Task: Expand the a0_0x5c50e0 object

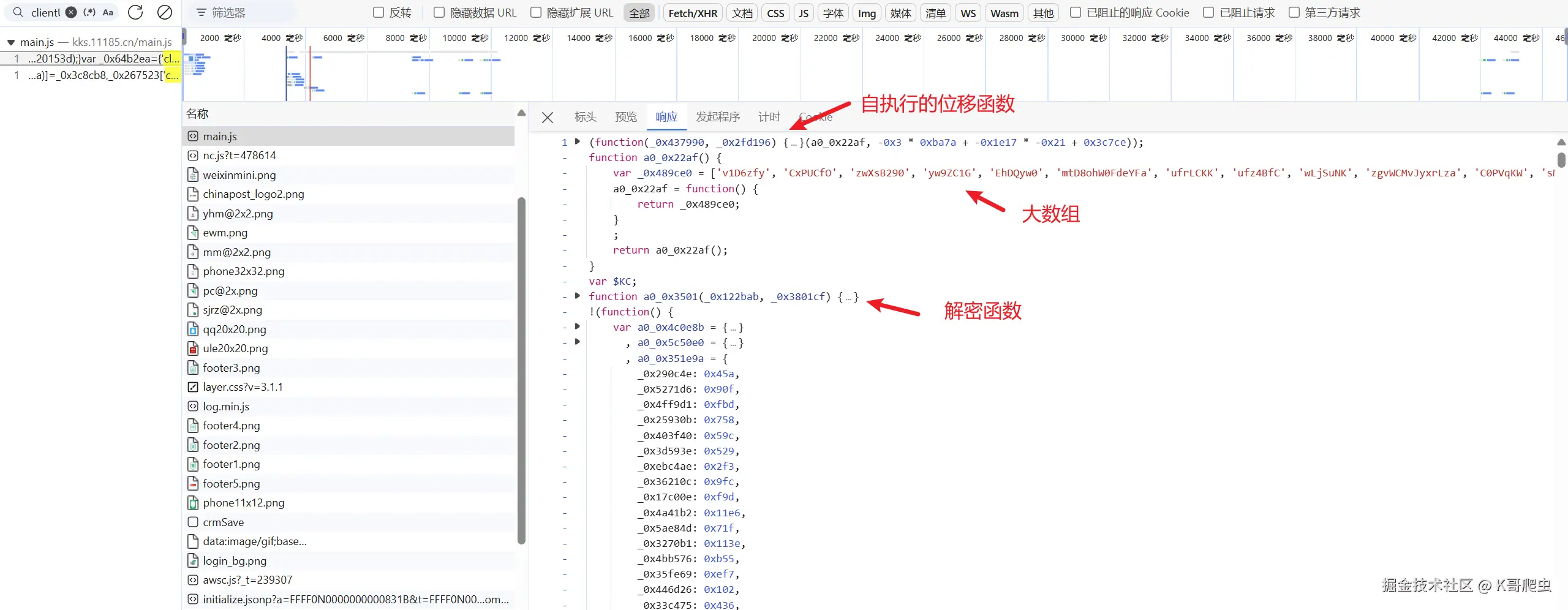Action: pos(577,342)
